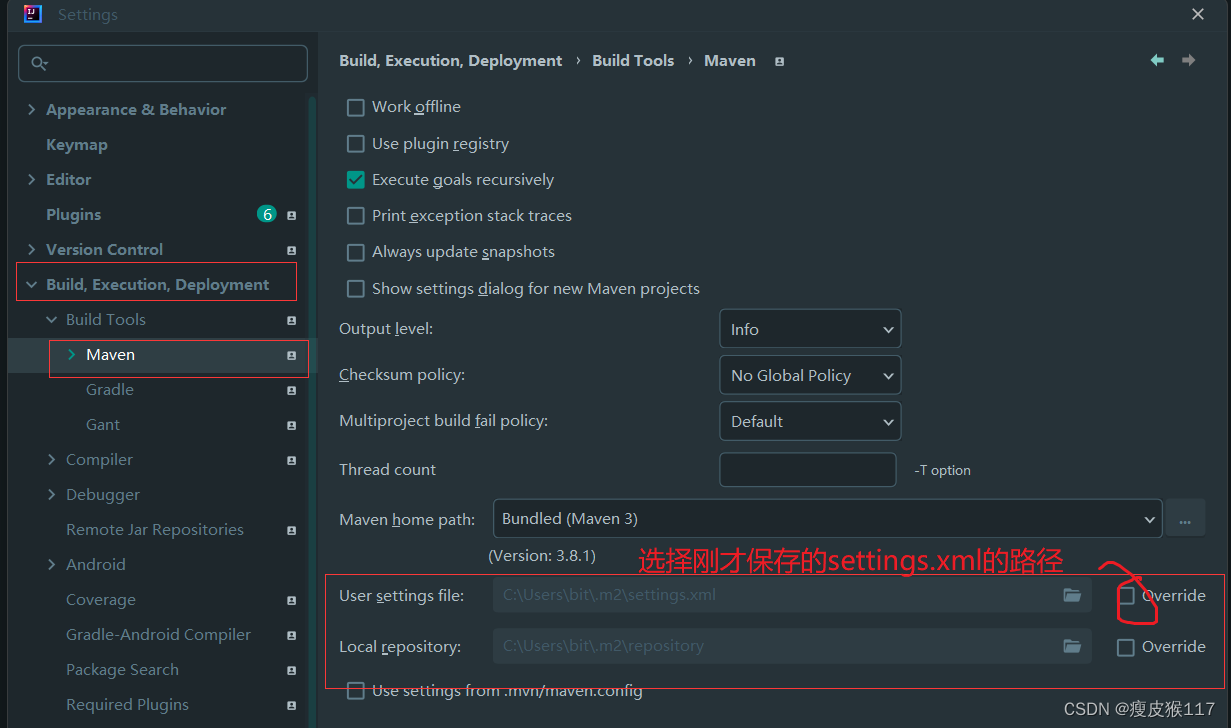Expand the Maven tree node
Image resolution: width=1231 pixels, height=728 pixels.
coord(72,355)
